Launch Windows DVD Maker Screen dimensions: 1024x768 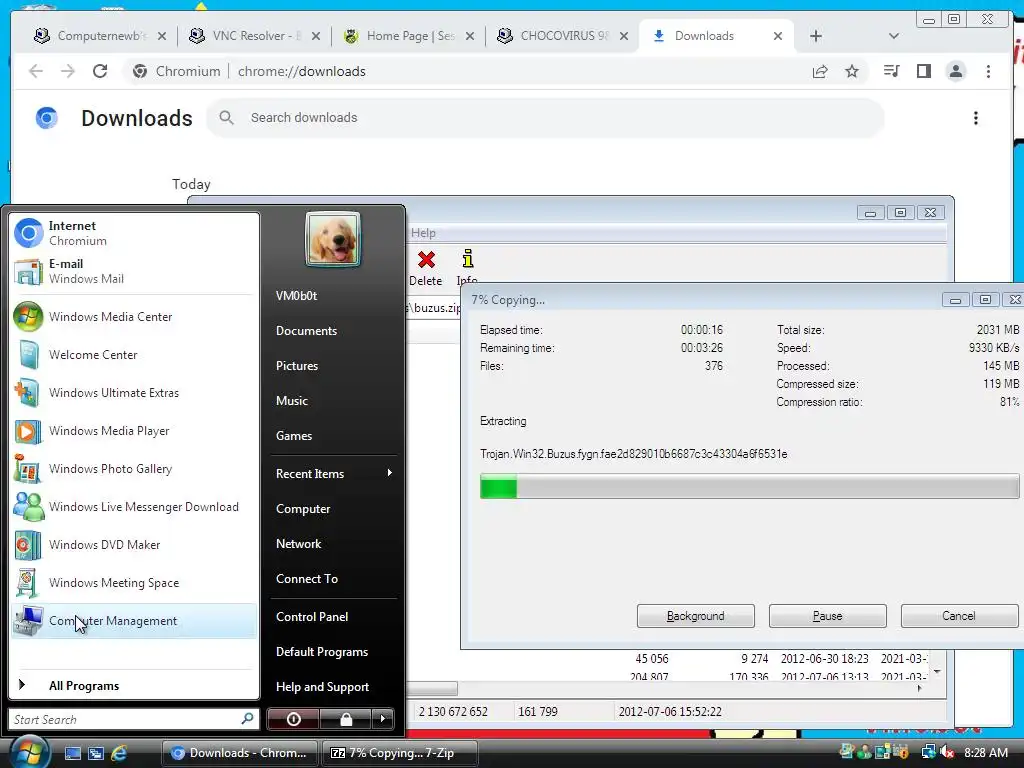[x=134, y=545]
